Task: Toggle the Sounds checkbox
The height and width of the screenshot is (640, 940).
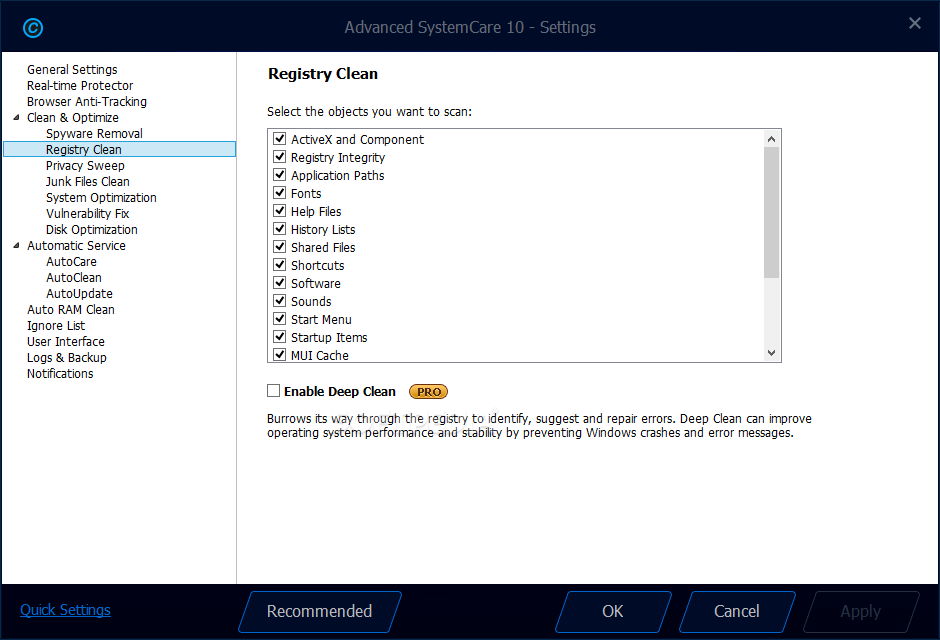Action: (x=279, y=301)
